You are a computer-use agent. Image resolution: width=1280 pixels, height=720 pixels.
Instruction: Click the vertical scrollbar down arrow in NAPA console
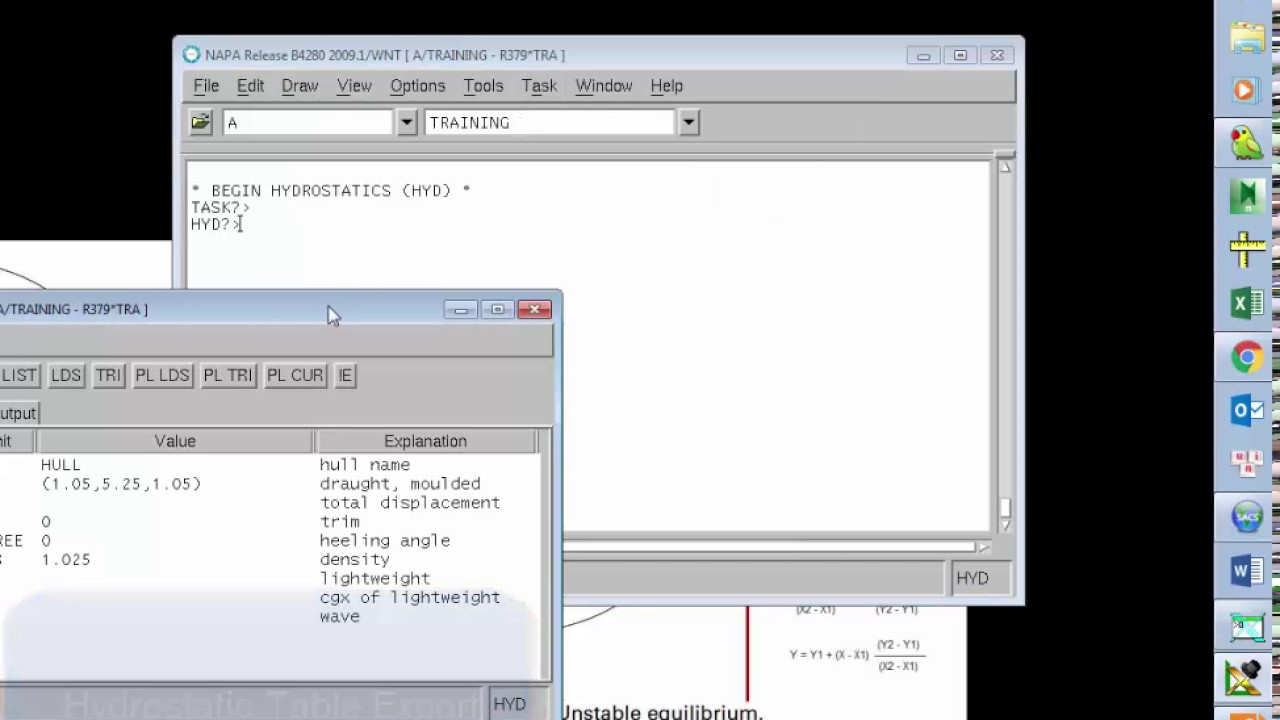(x=1004, y=525)
